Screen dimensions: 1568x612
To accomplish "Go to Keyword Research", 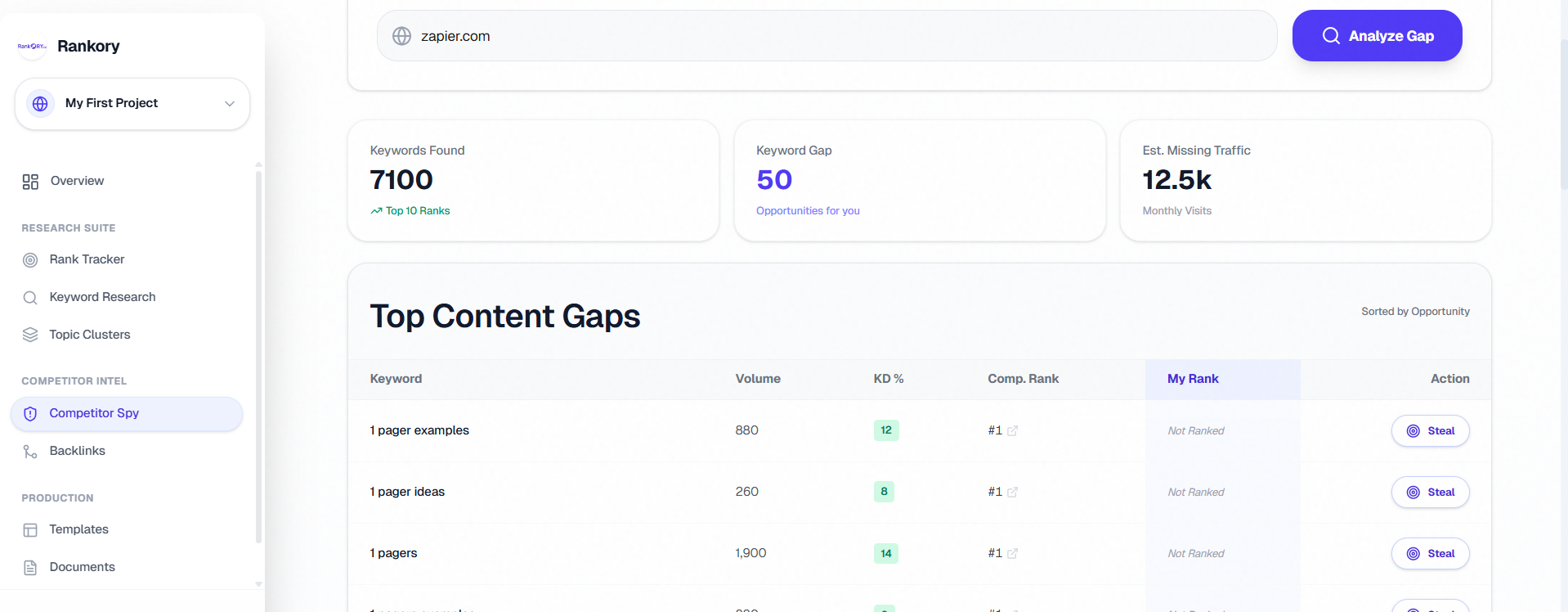I will [102, 297].
